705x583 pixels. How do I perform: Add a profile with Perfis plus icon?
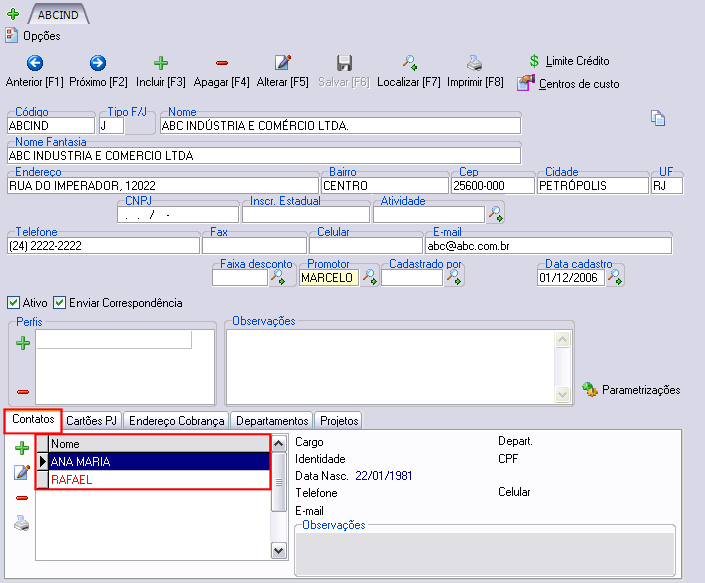(23, 343)
